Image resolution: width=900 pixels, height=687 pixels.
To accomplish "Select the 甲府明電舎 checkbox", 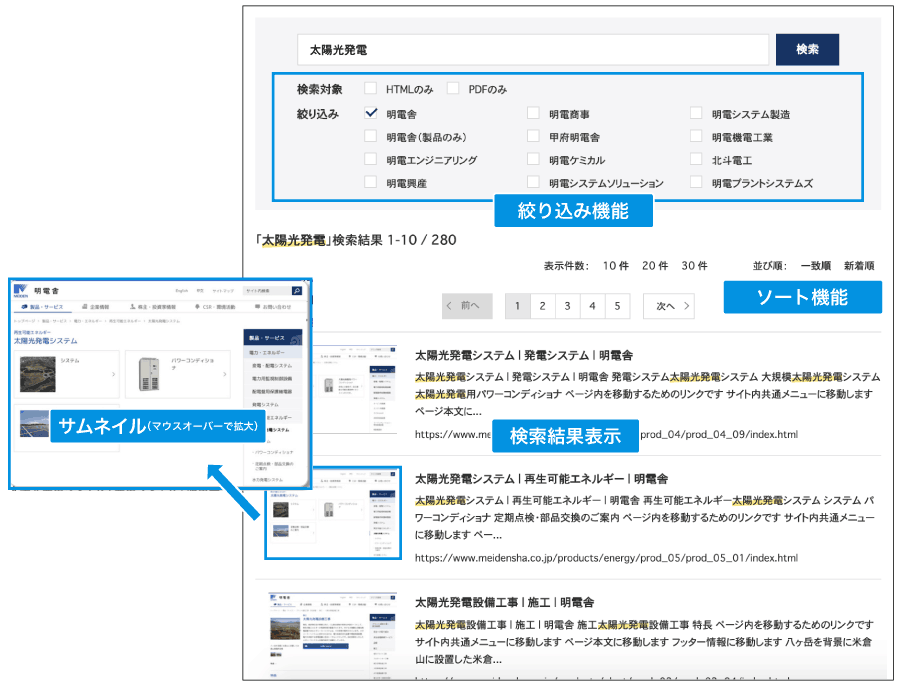I will (533, 137).
